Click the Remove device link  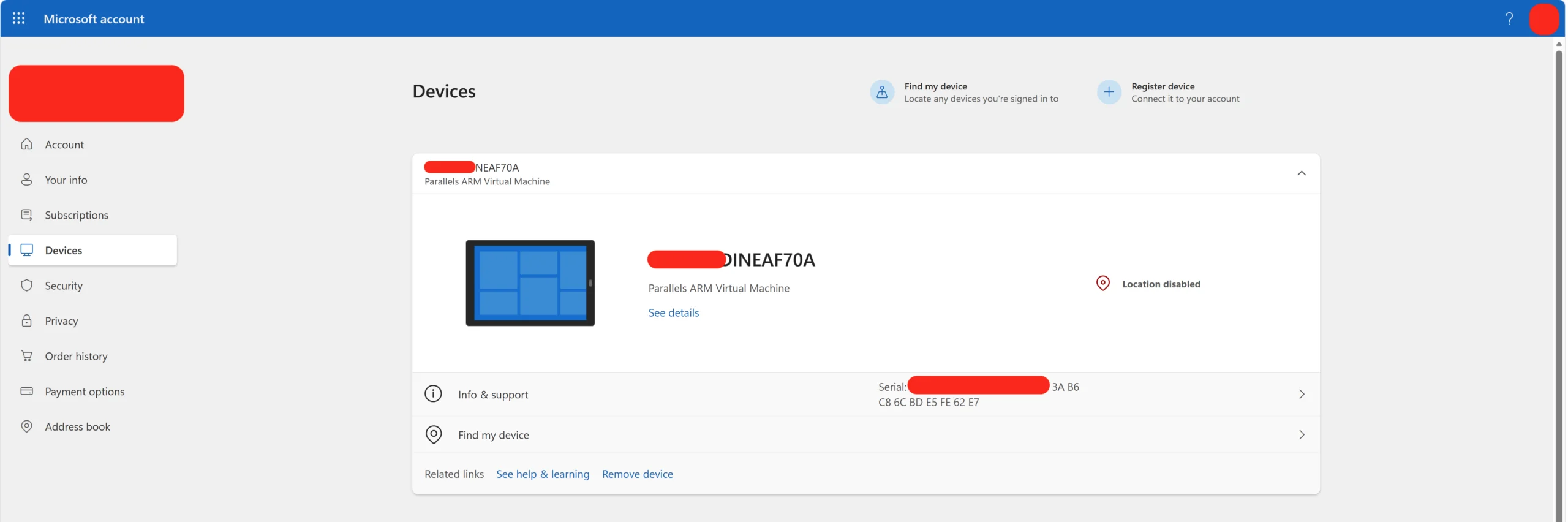[x=637, y=474]
